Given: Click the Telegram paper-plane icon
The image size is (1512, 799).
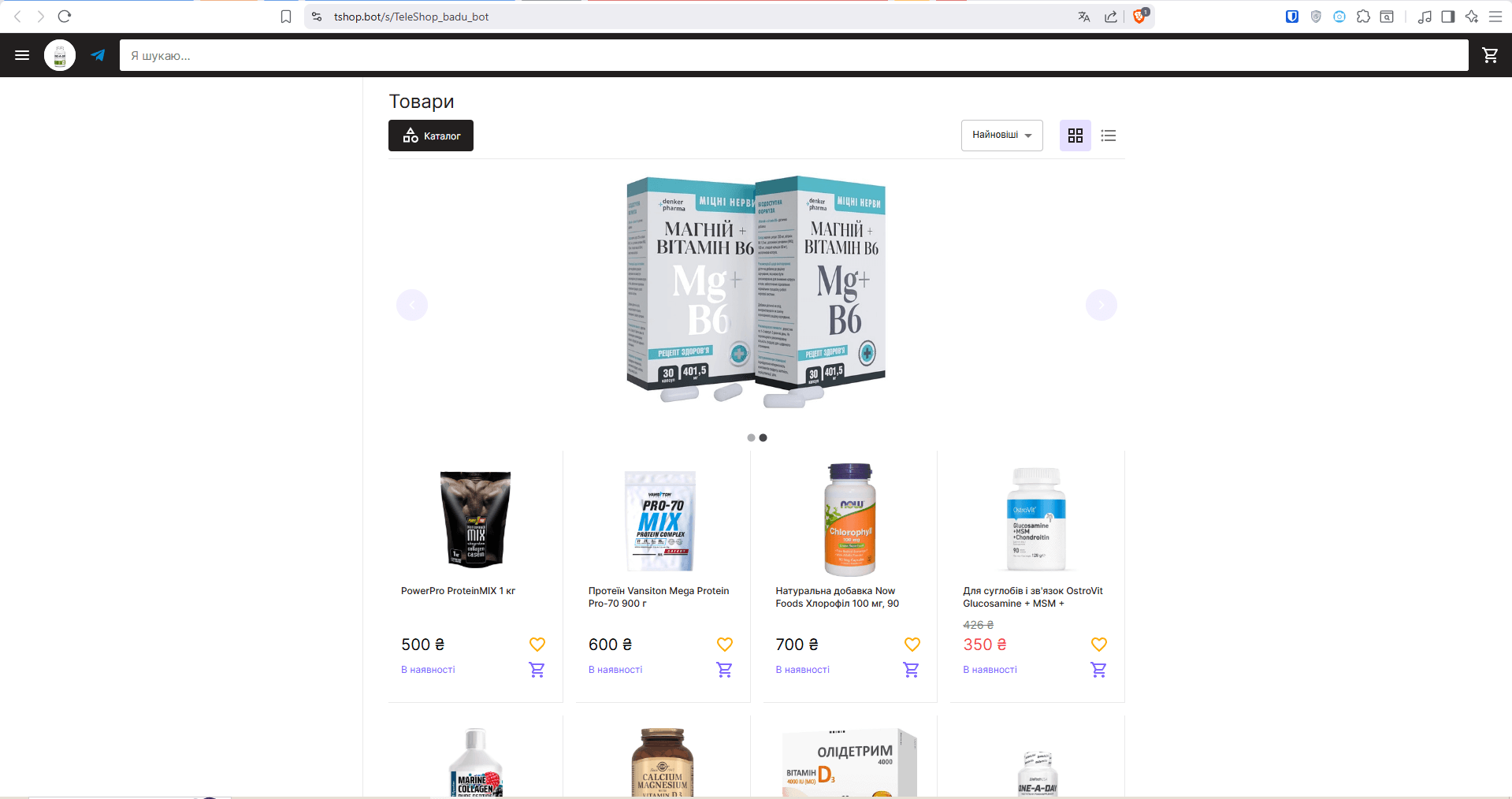Looking at the screenshot, I should (x=98, y=55).
